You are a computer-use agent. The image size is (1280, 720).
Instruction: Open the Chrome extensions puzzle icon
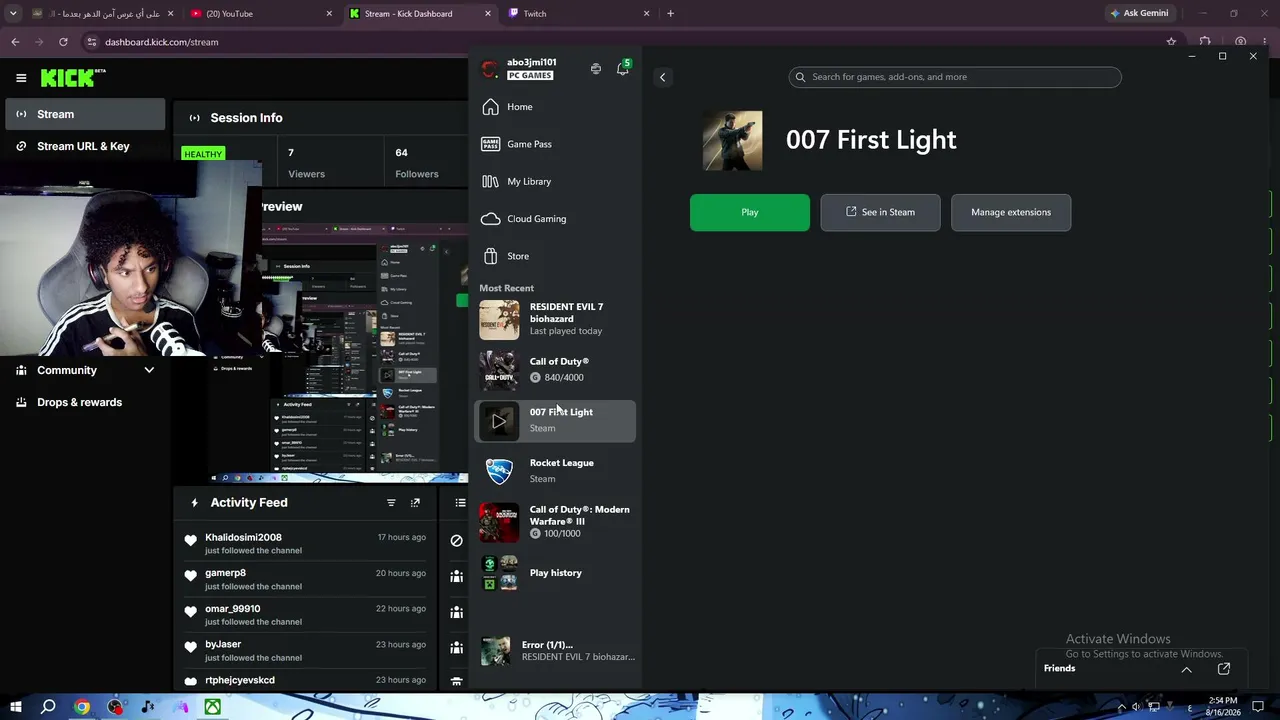[x=1205, y=42]
